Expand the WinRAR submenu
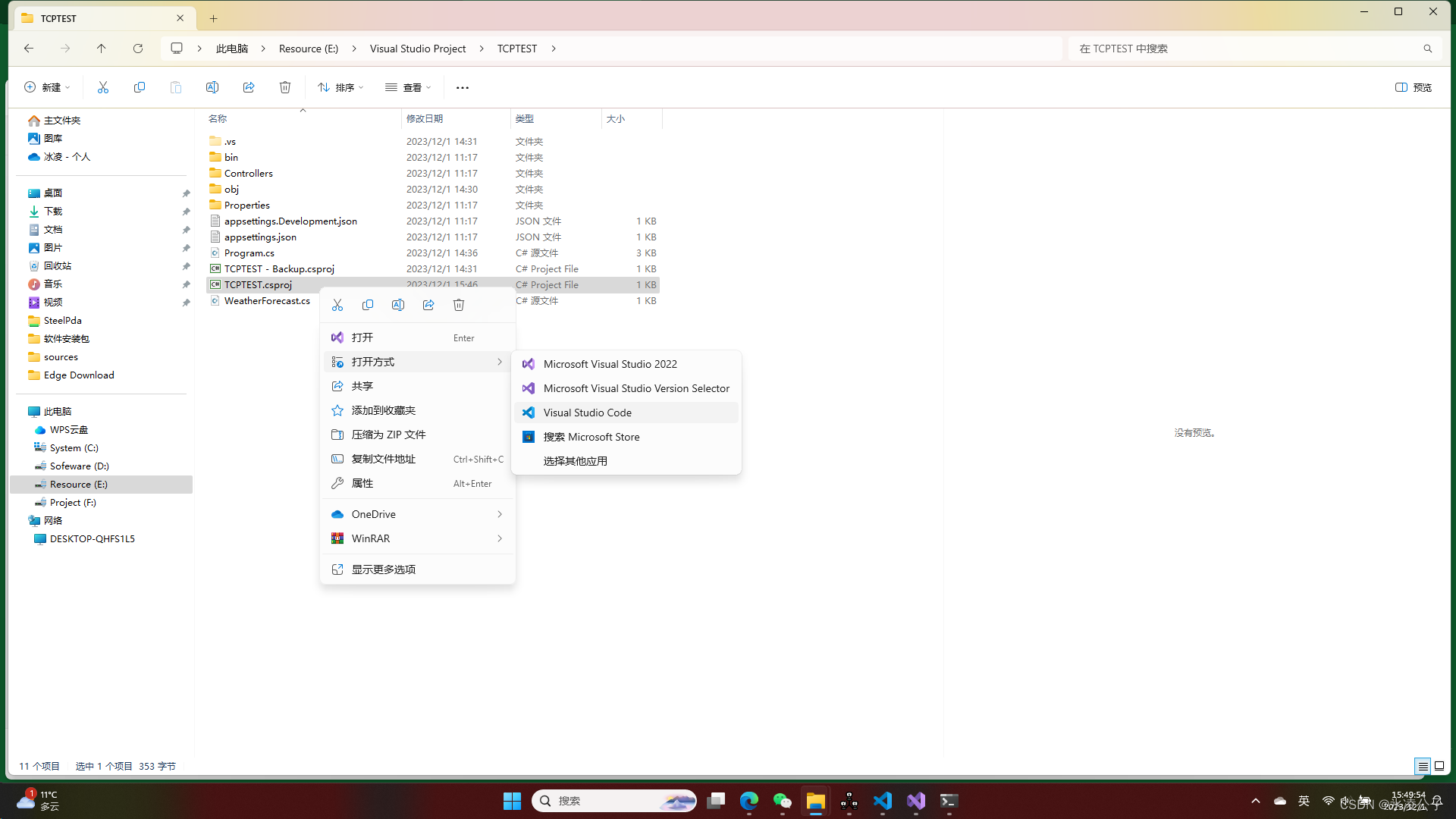Viewport: 1456px width, 819px height. click(417, 538)
